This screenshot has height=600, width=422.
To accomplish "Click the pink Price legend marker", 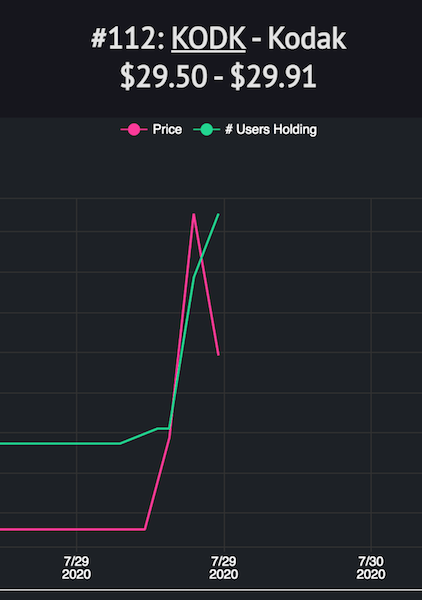I will point(134,130).
